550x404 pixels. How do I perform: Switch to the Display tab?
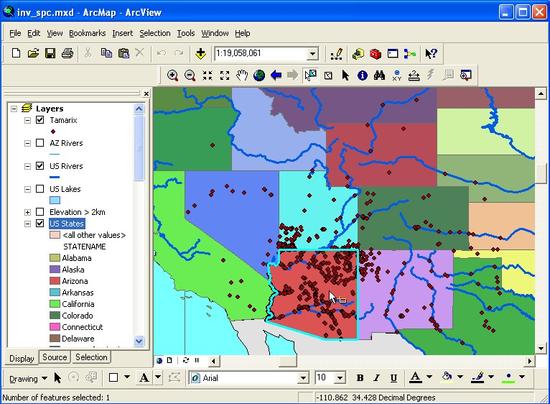[x=21, y=358]
